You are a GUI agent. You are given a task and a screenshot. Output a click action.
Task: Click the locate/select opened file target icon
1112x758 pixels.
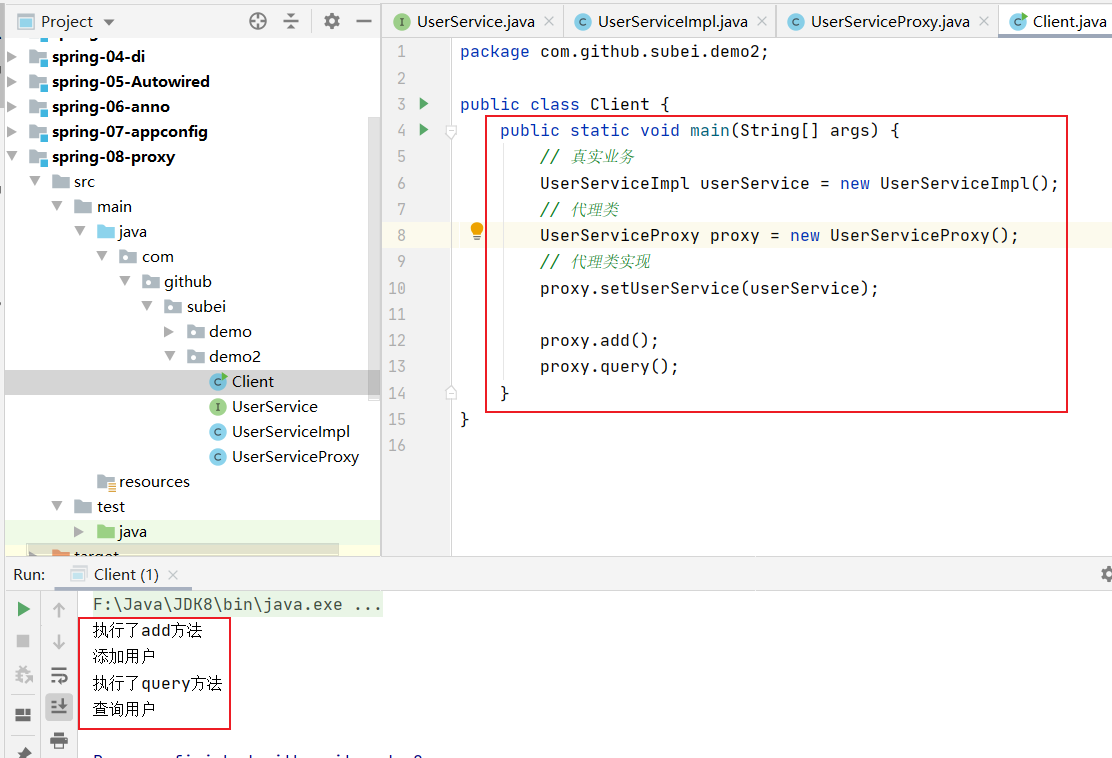click(258, 21)
